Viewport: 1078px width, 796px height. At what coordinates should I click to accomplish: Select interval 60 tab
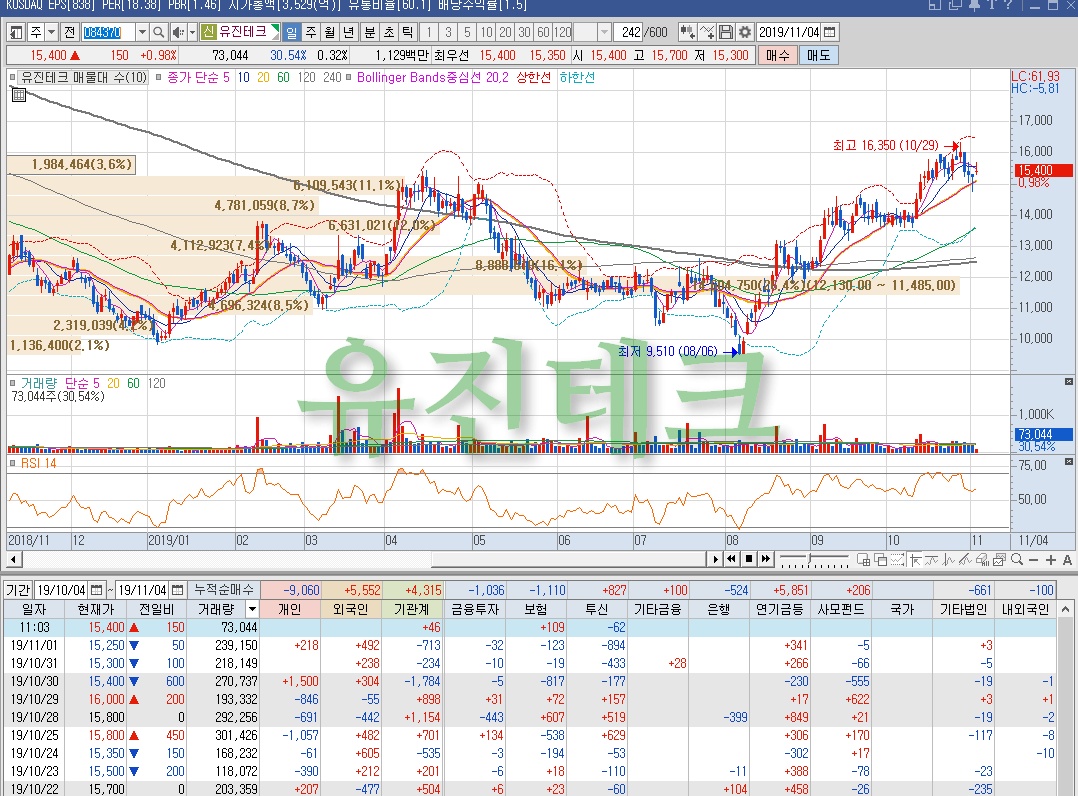543,32
